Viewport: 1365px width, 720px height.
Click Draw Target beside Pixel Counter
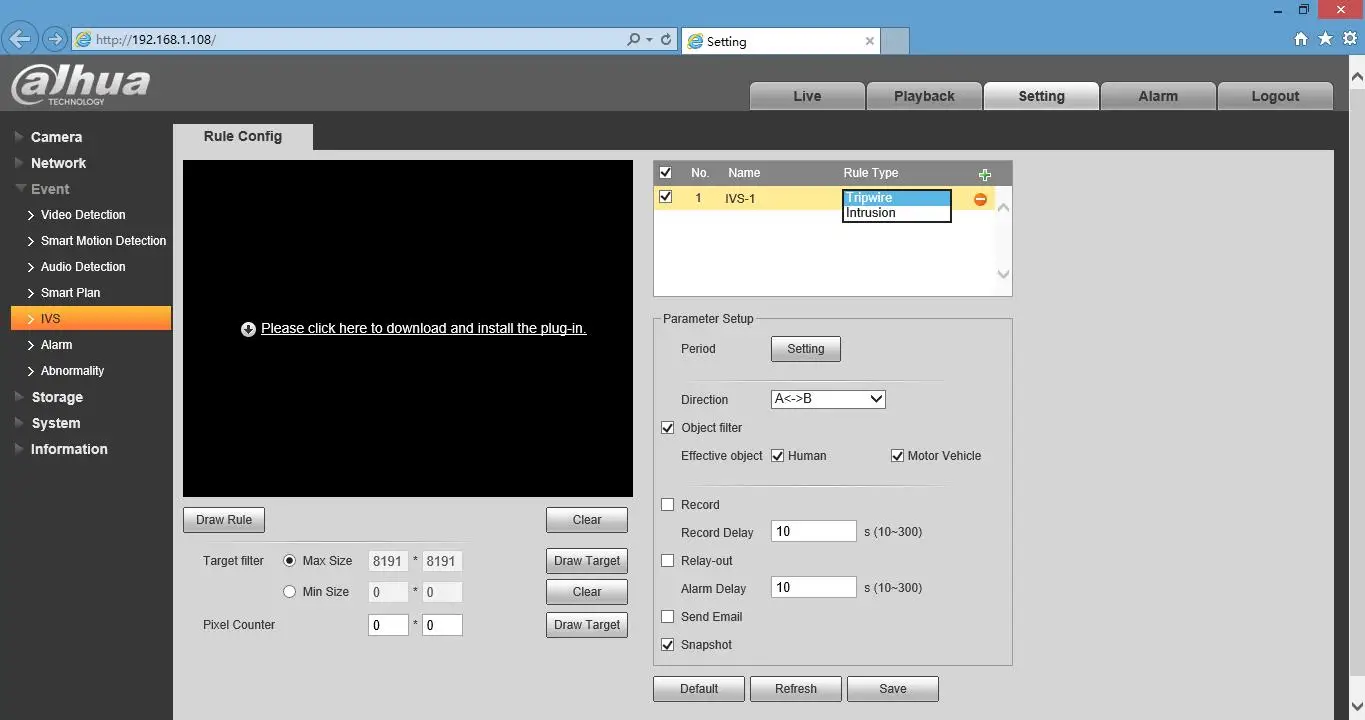pyautogui.click(x=587, y=625)
